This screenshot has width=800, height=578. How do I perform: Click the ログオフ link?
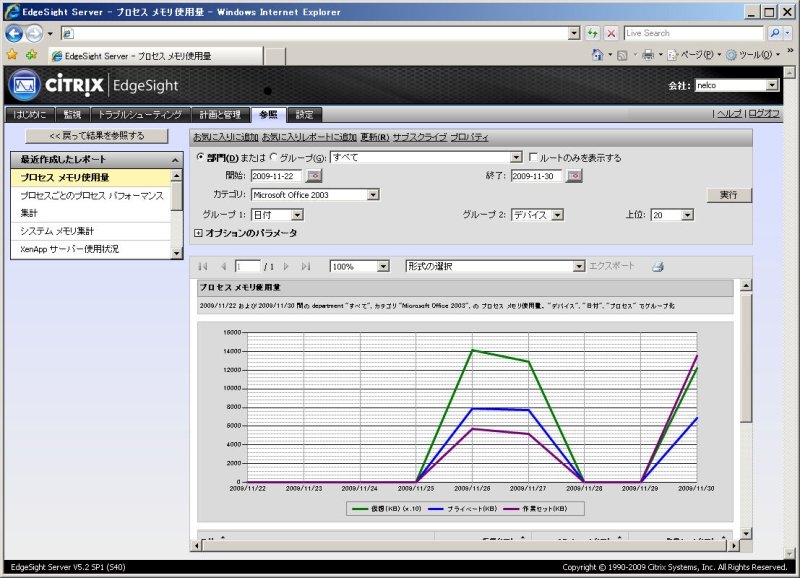point(764,114)
